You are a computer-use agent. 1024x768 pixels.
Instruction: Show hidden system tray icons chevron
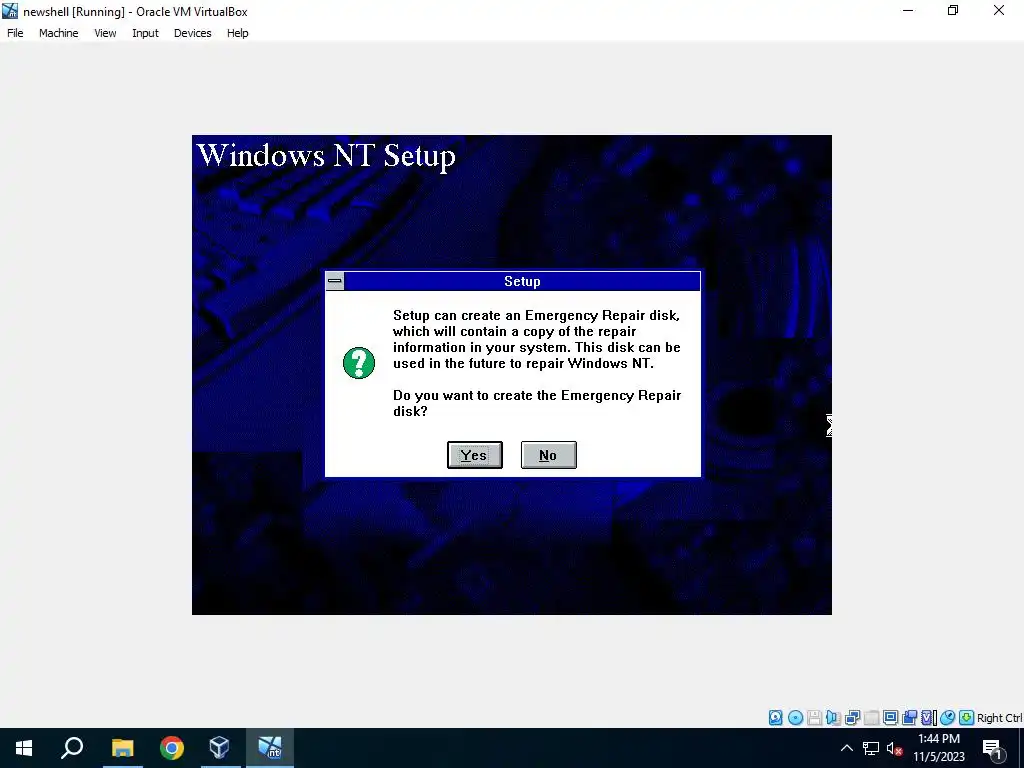(x=846, y=748)
